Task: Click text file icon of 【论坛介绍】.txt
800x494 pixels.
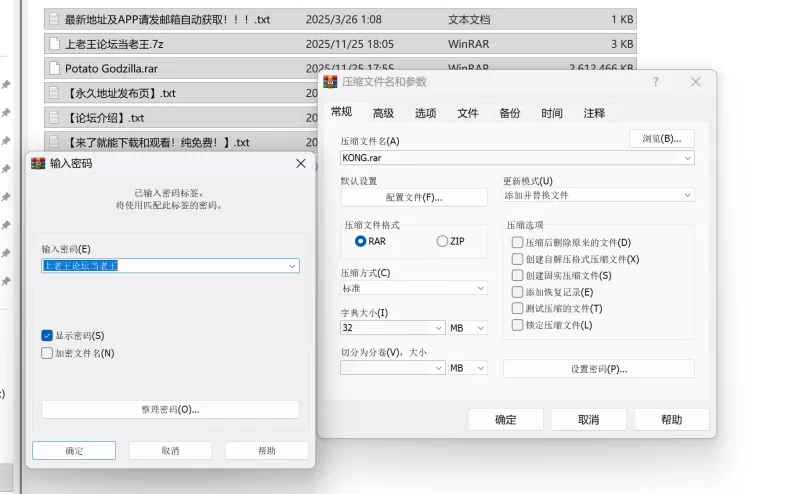Action: tap(54, 117)
